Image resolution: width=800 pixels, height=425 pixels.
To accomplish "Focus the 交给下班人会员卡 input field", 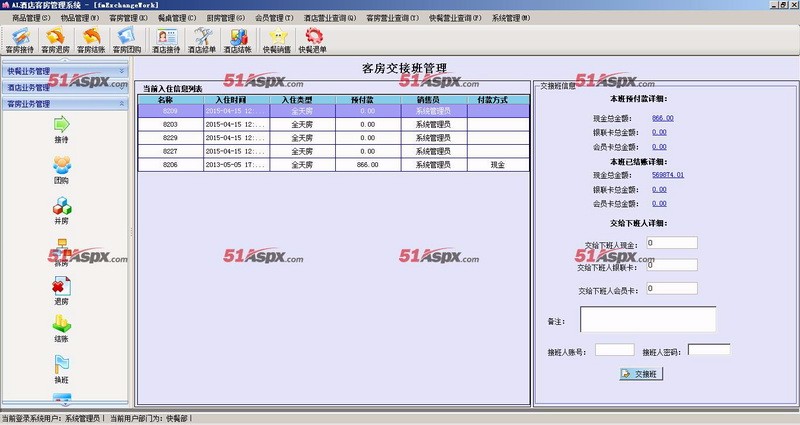I will pos(672,288).
